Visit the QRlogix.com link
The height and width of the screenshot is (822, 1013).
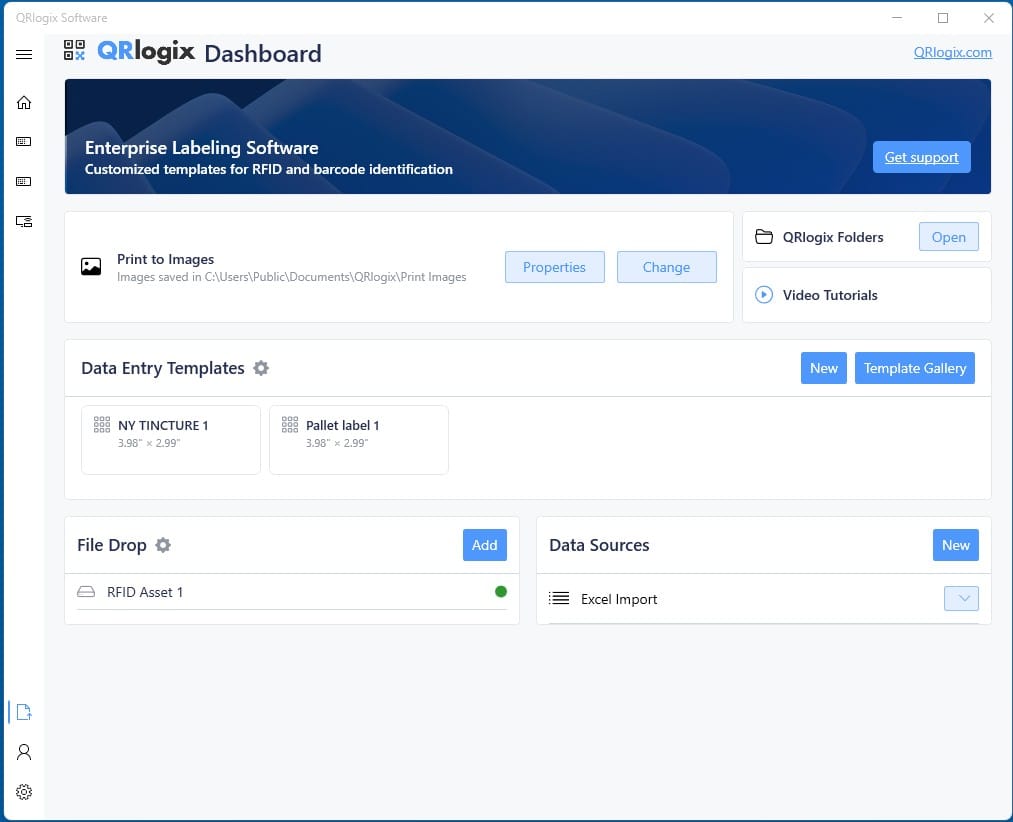coord(952,52)
